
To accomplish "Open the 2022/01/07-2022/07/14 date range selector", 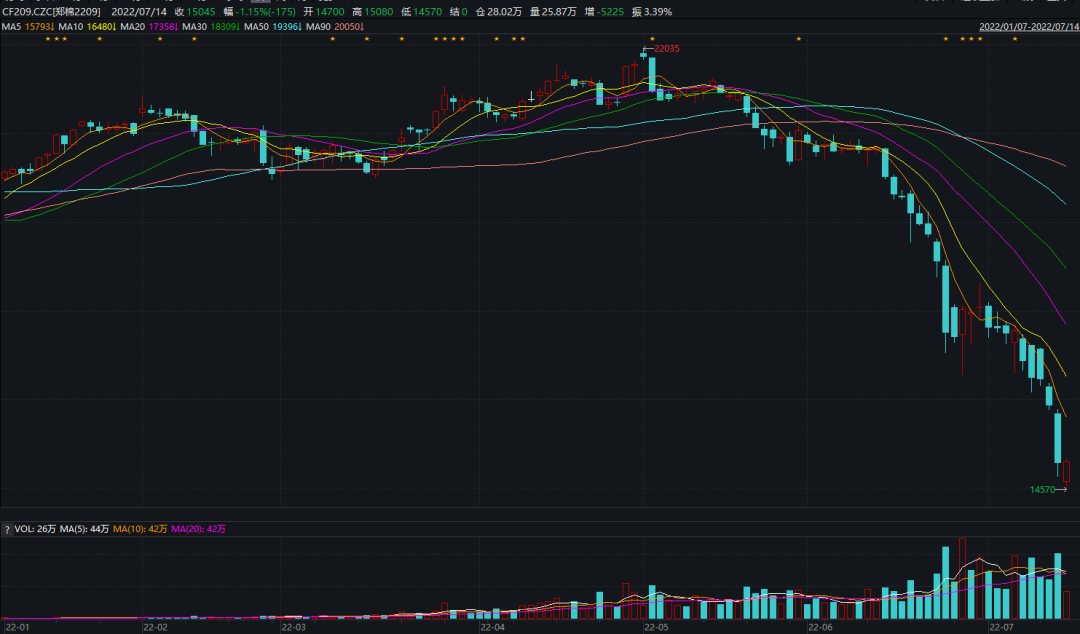I will pos(1028,25).
